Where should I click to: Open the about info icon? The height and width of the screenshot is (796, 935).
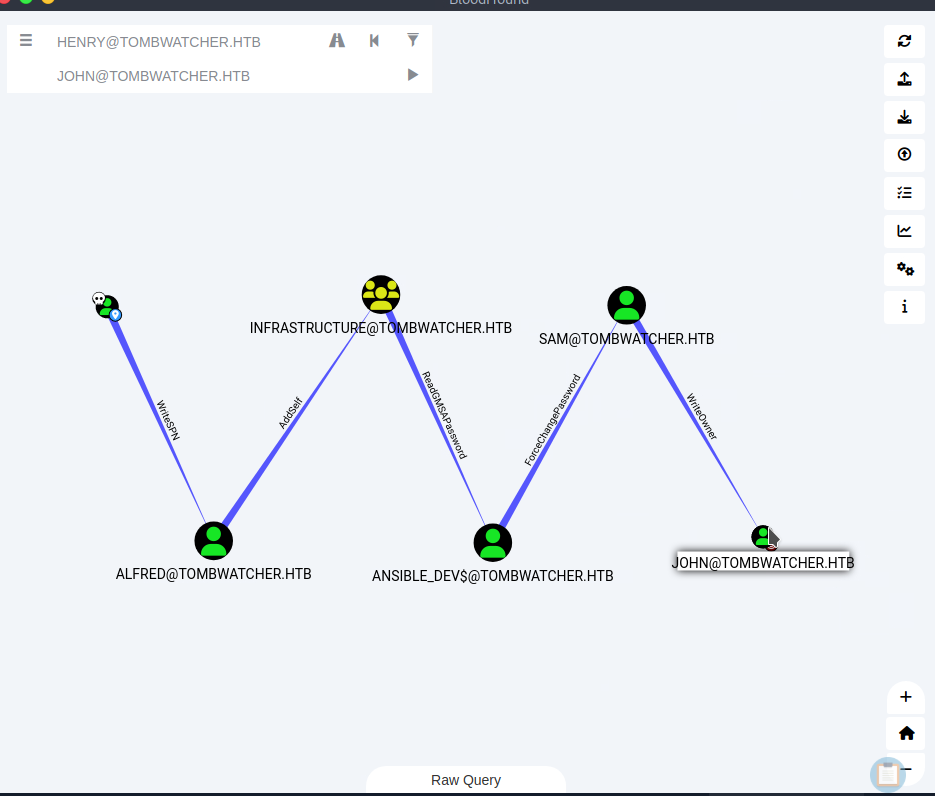(904, 307)
